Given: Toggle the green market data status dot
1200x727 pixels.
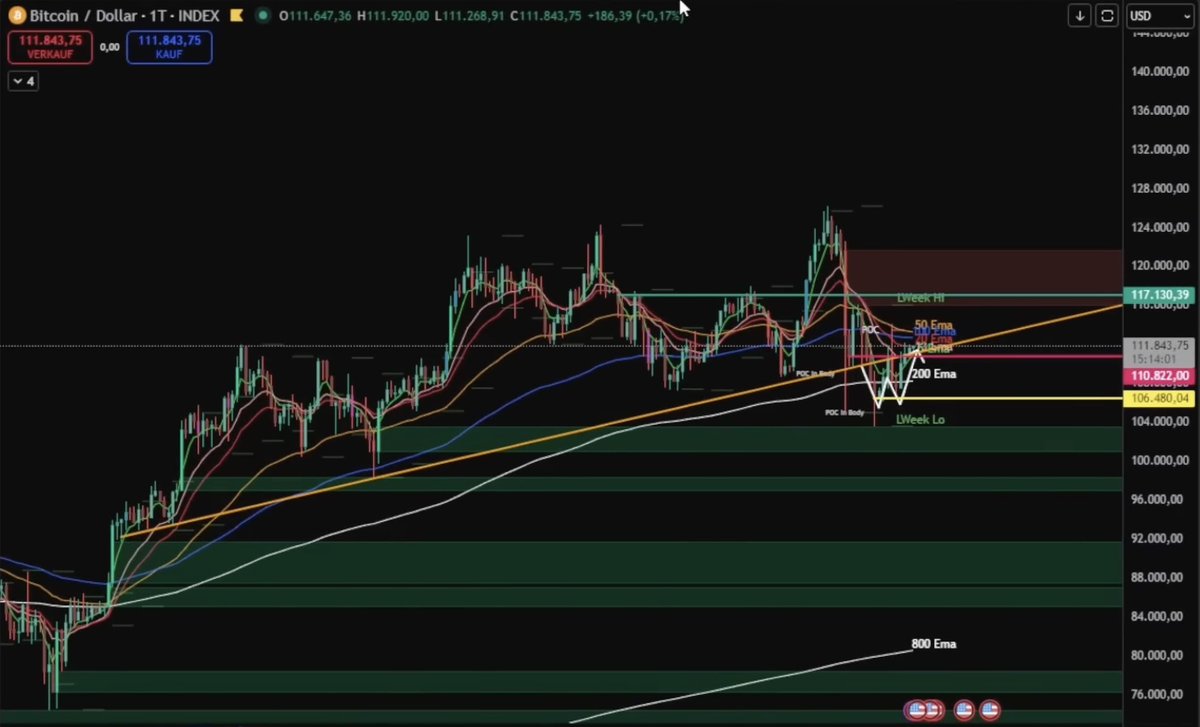Looking at the screenshot, I should coord(262,15).
